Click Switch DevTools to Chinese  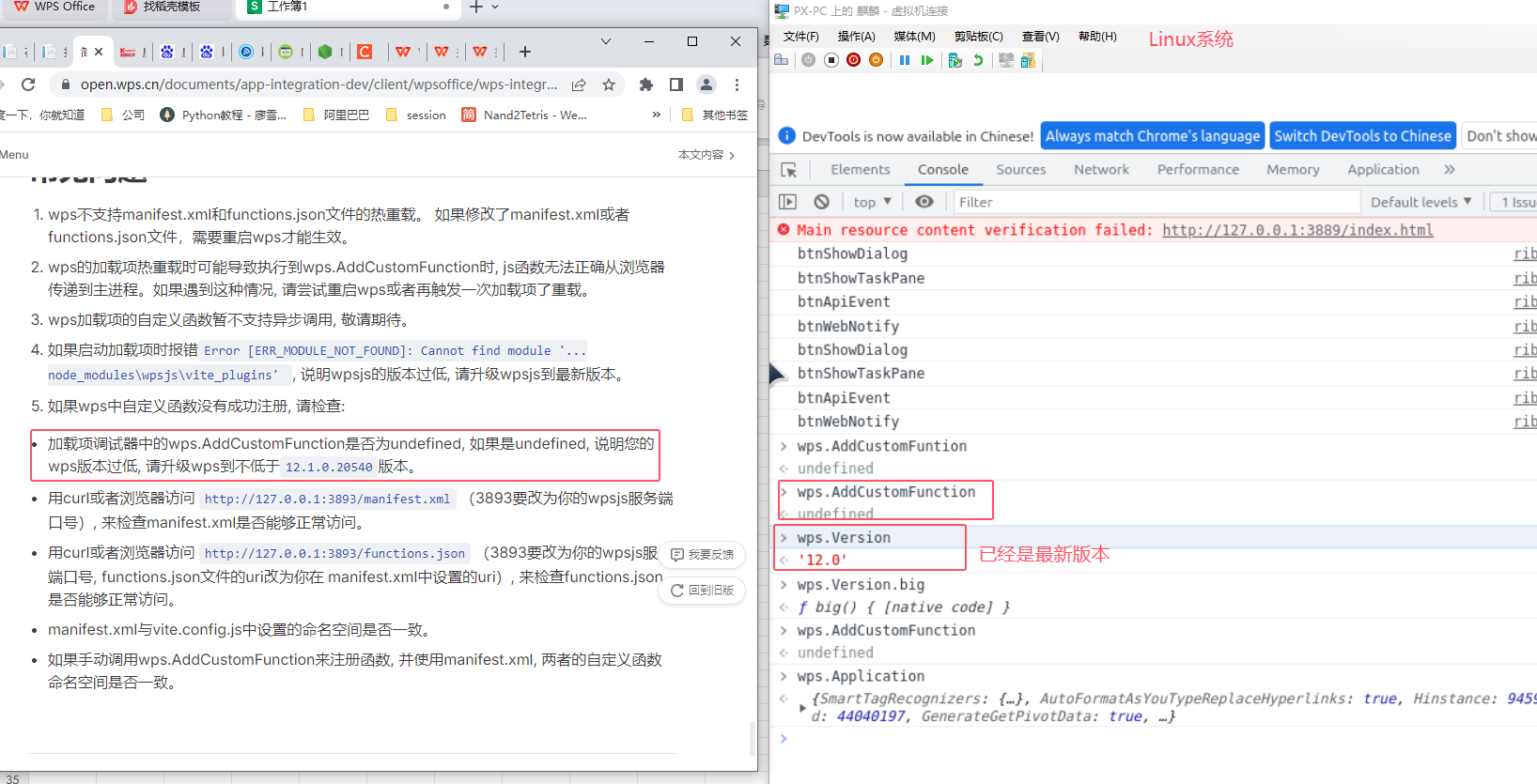pyautogui.click(x=1362, y=136)
